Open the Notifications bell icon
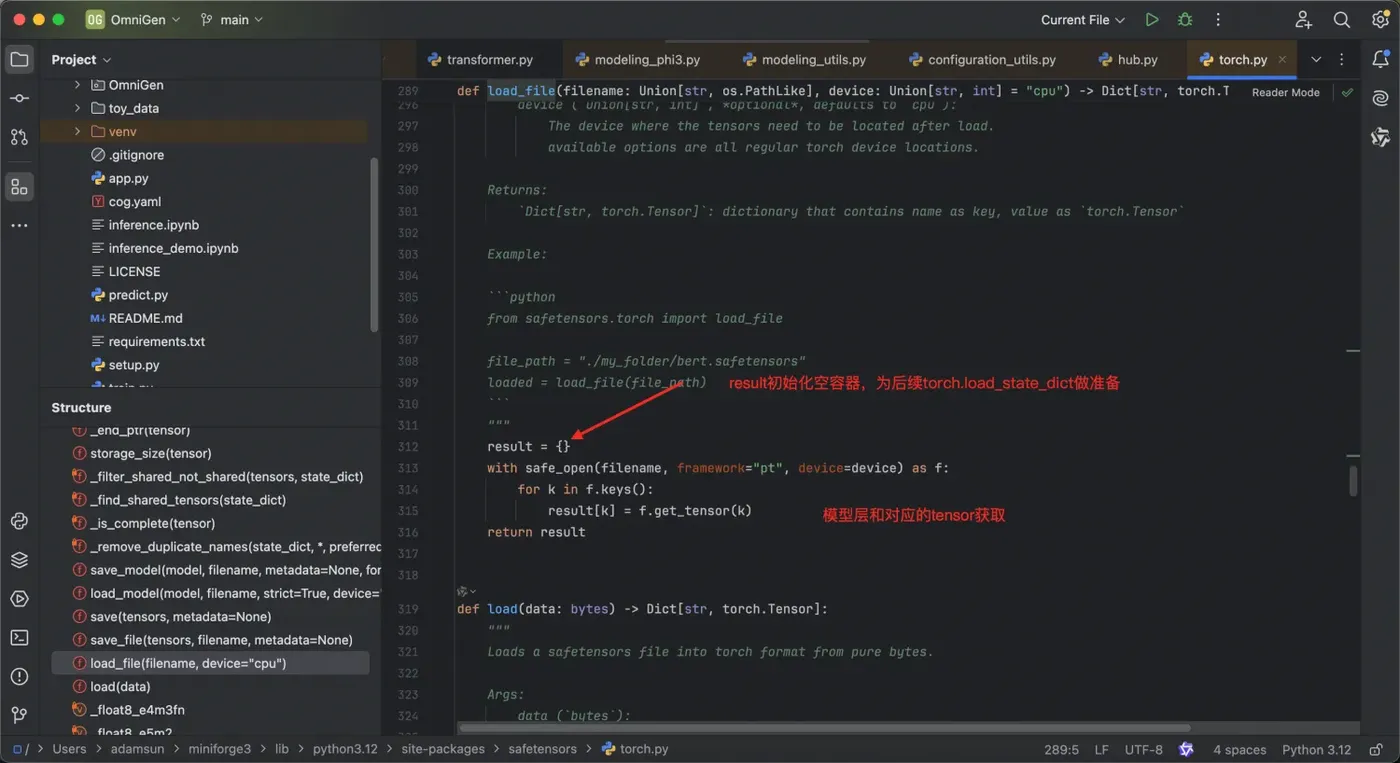1400x763 pixels. pyautogui.click(x=1381, y=59)
